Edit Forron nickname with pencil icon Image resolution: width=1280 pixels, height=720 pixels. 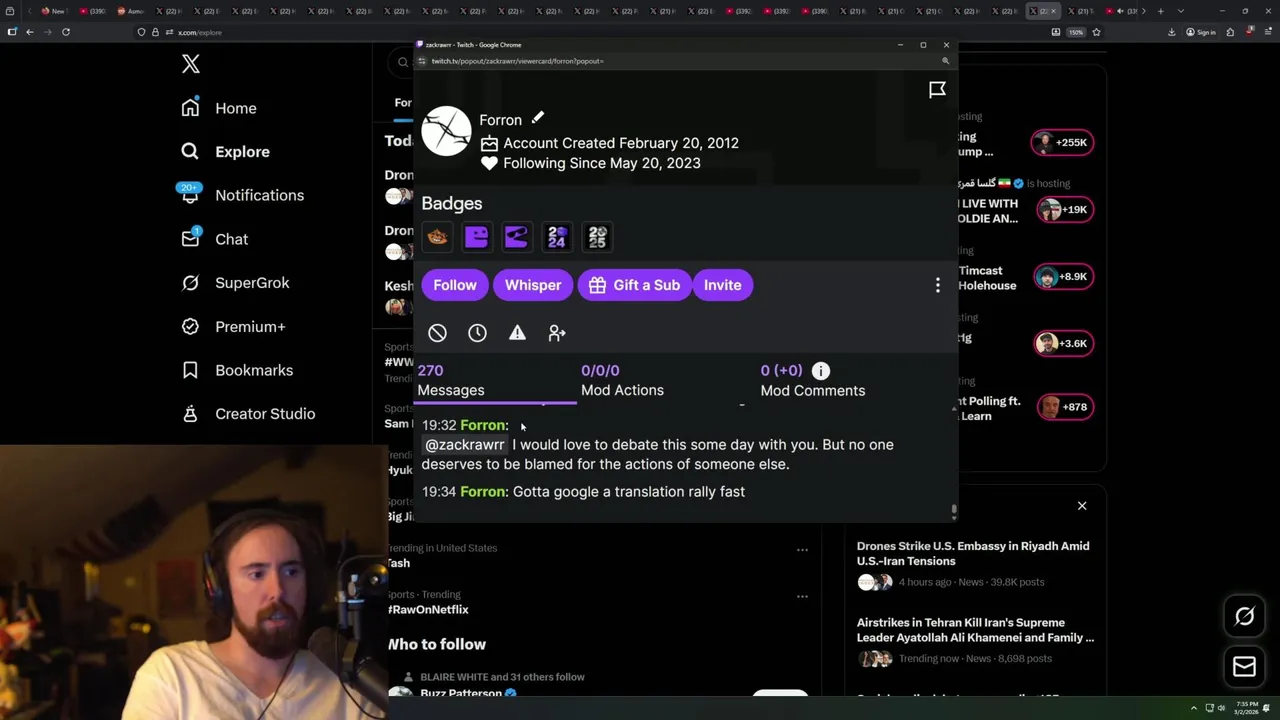click(x=538, y=118)
